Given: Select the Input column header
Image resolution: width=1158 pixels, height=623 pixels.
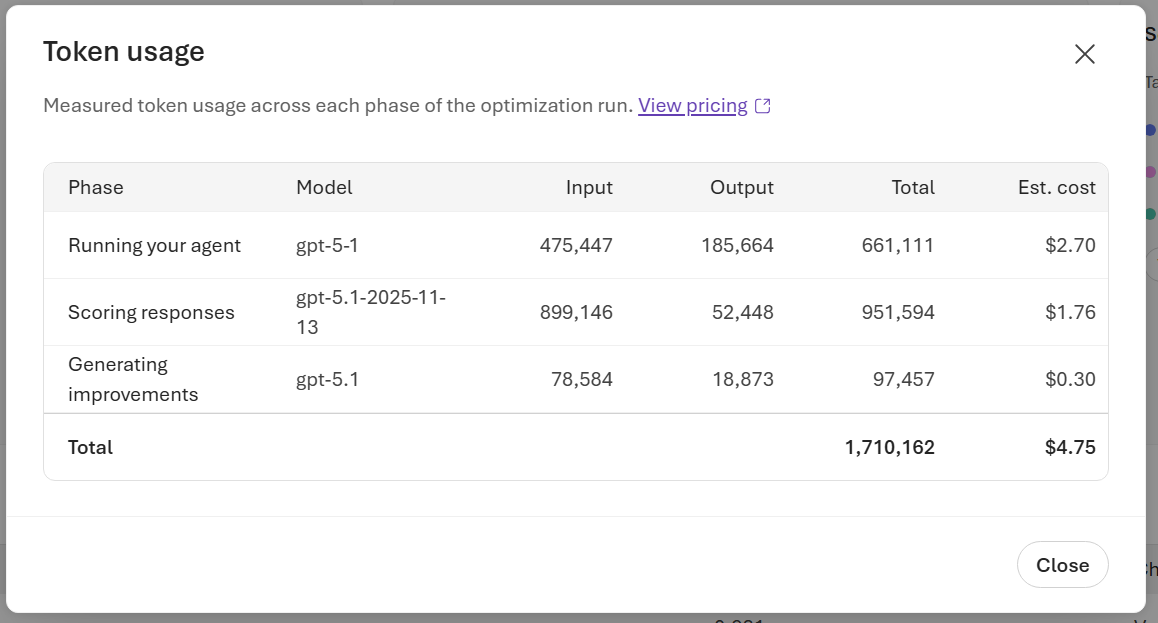Looking at the screenshot, I should tap(589, 187).
